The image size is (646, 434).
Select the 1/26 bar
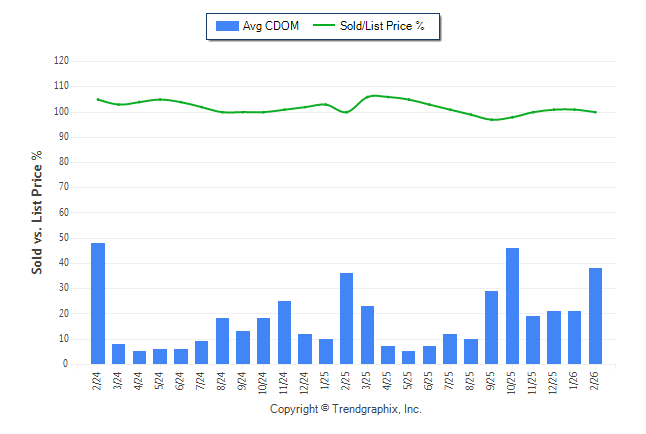[574, 338]
